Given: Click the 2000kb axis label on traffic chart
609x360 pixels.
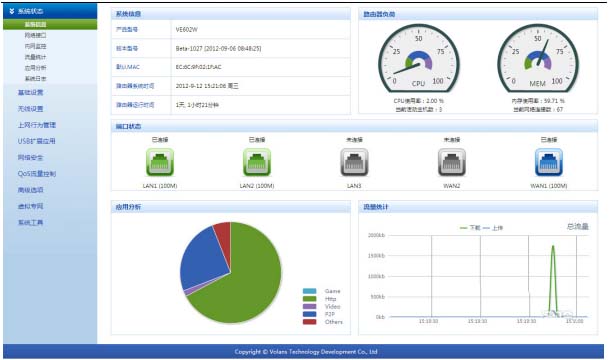Looking at the screenshot, I should point(376,235).
